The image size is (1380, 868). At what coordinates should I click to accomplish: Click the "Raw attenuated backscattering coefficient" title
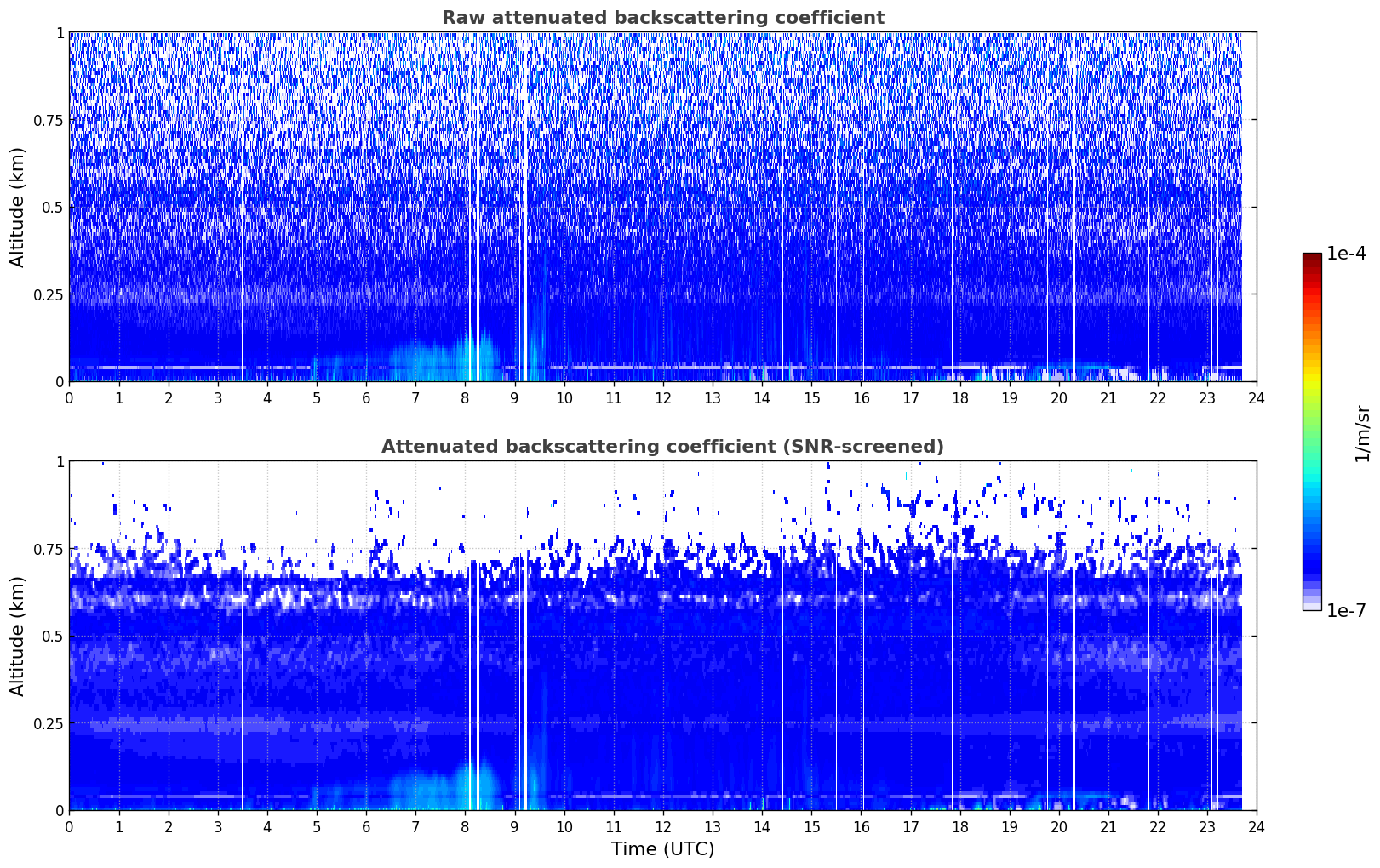pyautogui.click(x=662, y=18)
